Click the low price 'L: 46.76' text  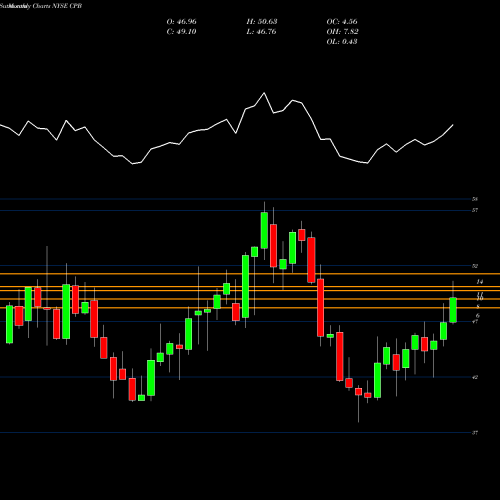[x=261, y=32]
